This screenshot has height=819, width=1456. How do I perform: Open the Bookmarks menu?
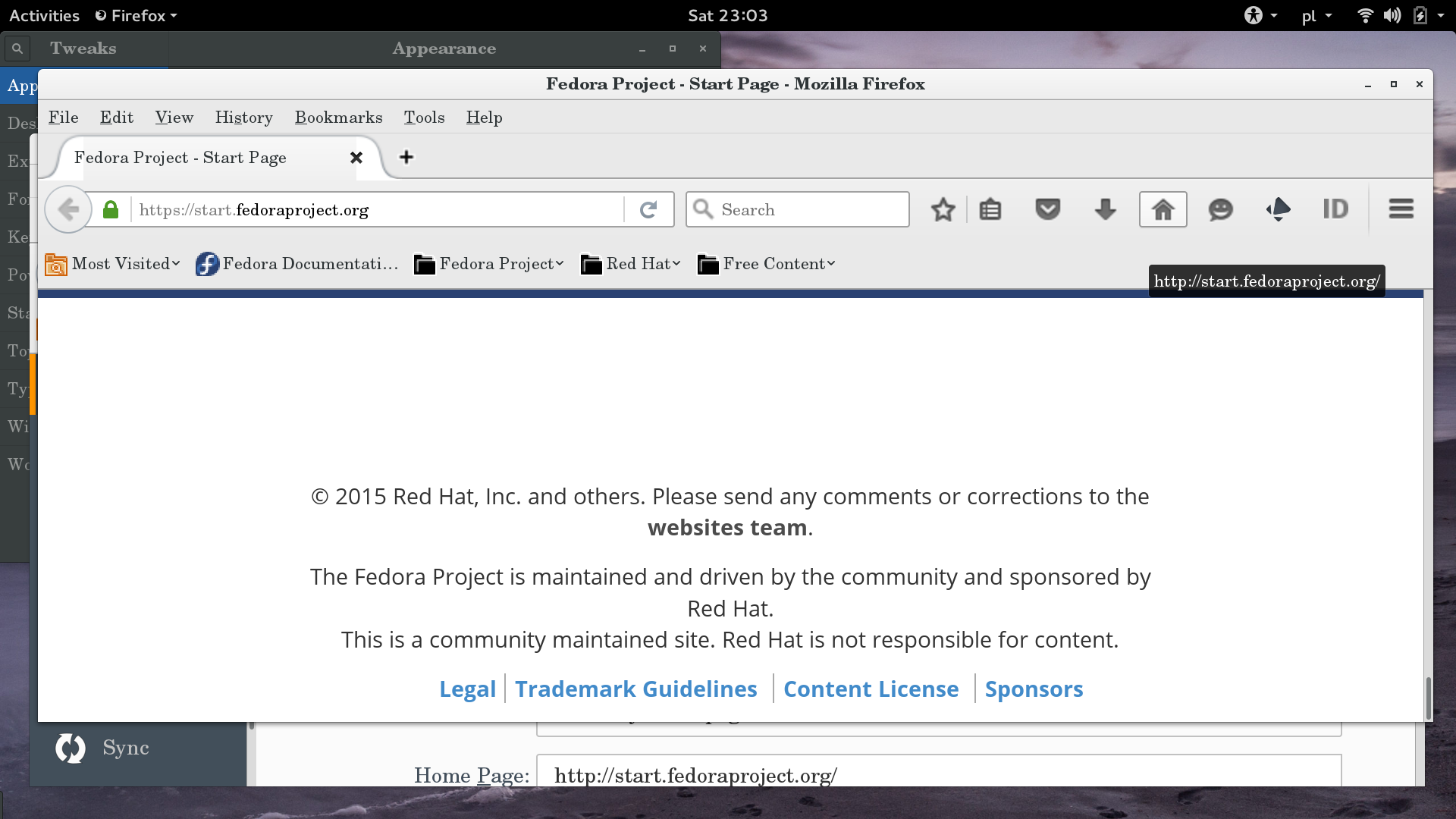click(339, 118)
